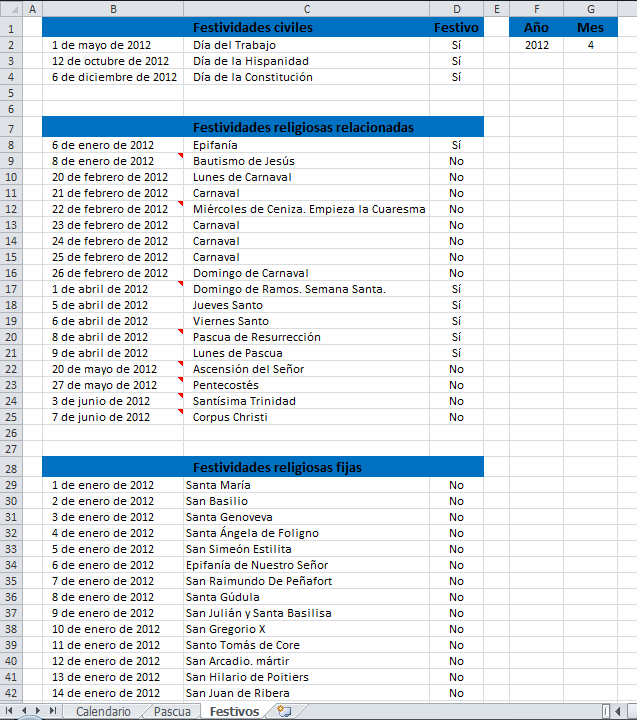Click 'San Julián y Santa Basilisa' cell
Image resolution: width=637 pixels, height=720 pixels.
pyautogui.click(x=307, y=613)
